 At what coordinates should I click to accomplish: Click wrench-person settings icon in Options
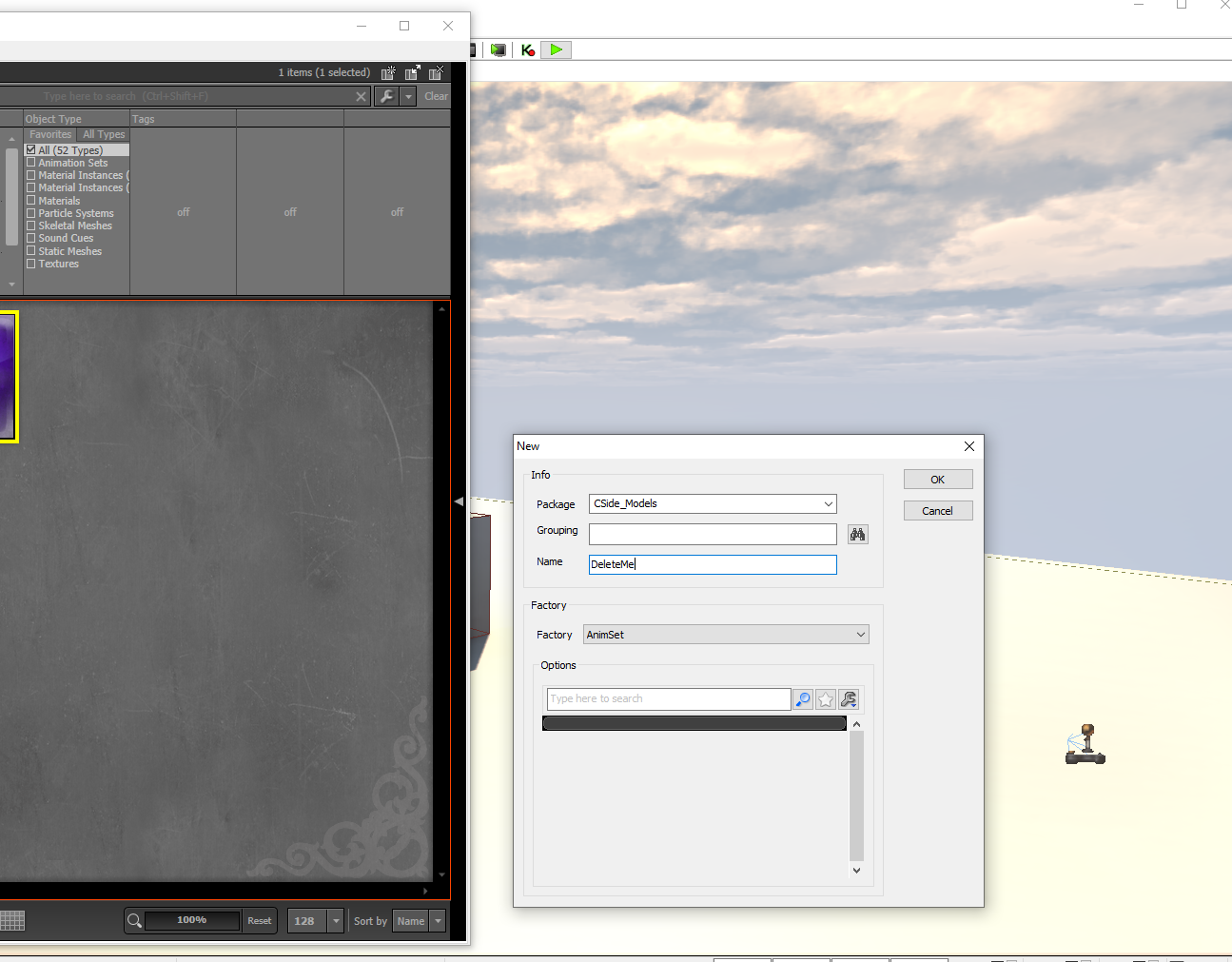point(849,699)
